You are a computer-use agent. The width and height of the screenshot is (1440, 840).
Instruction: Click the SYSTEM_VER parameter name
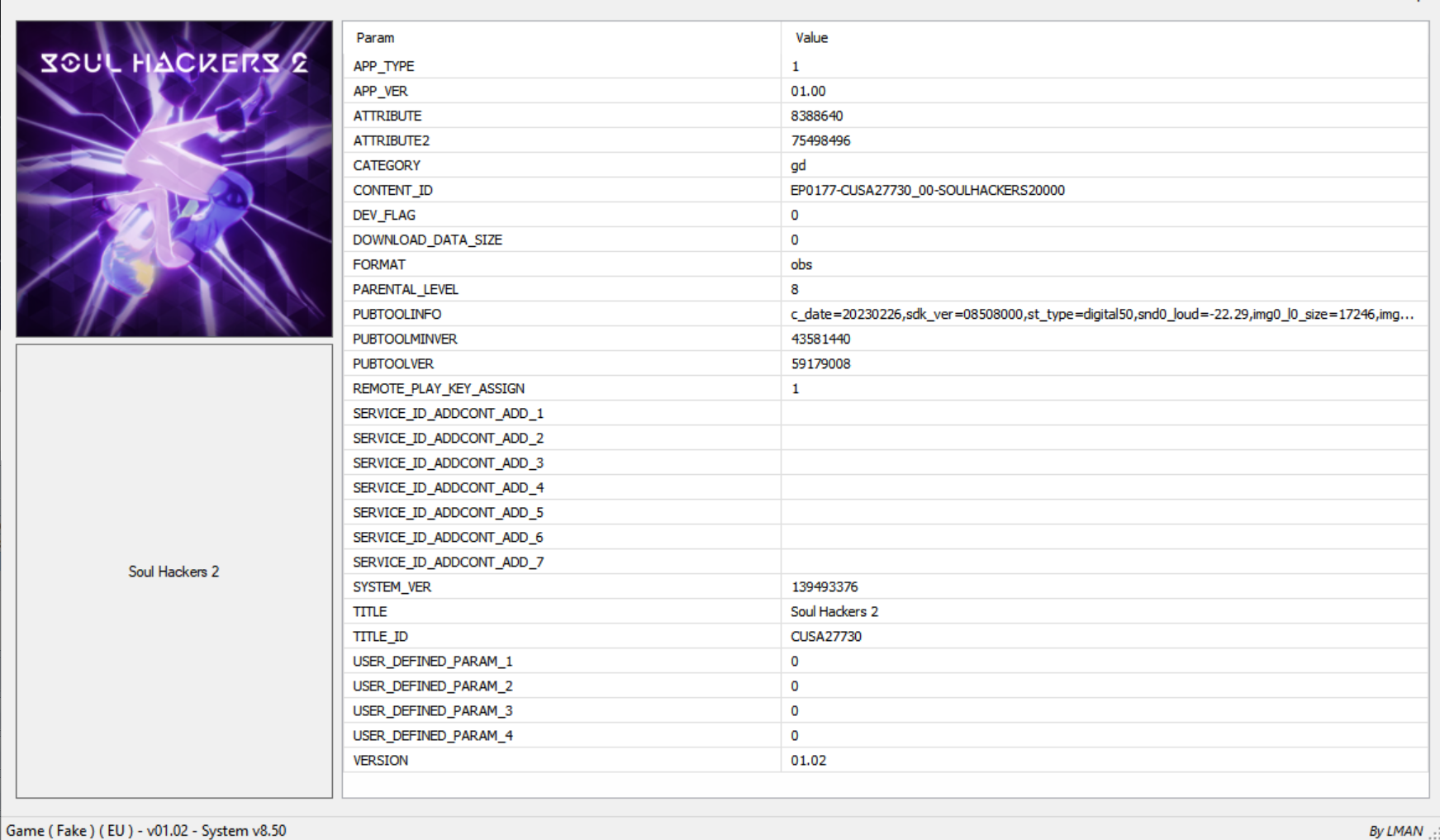[392, 586]
